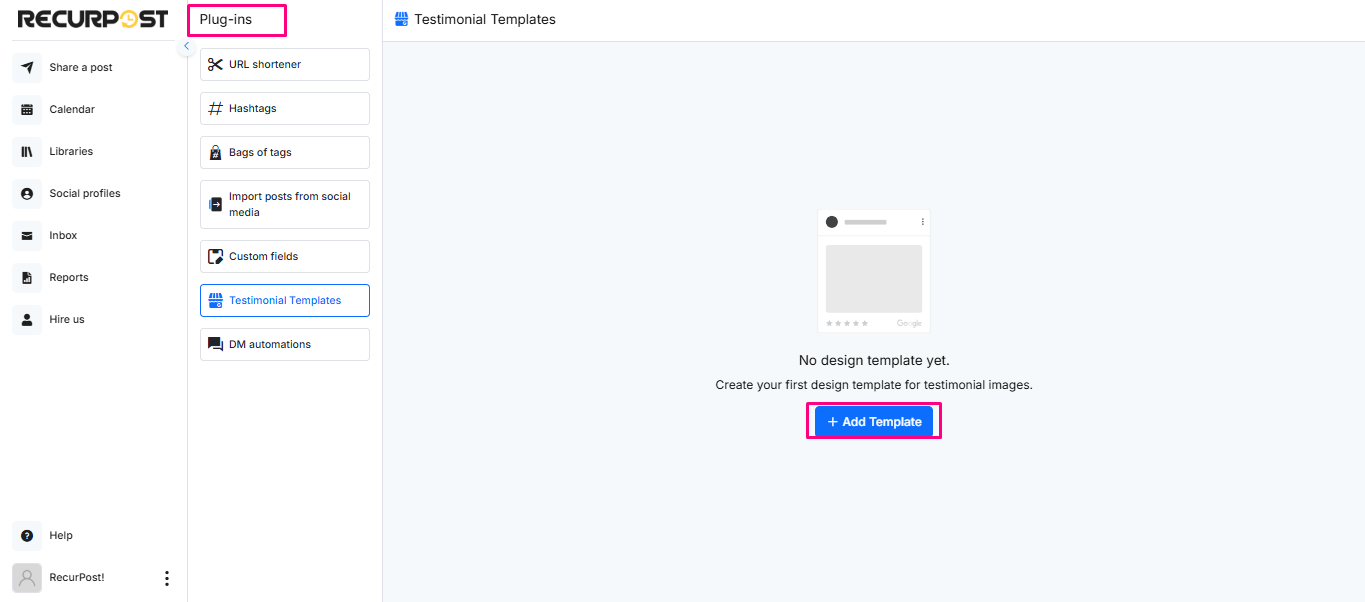This screenshot has width=1365, height=602.
Task: Click the RecurPost! account name
Action: pyautogui.click(x=77, y=578)
